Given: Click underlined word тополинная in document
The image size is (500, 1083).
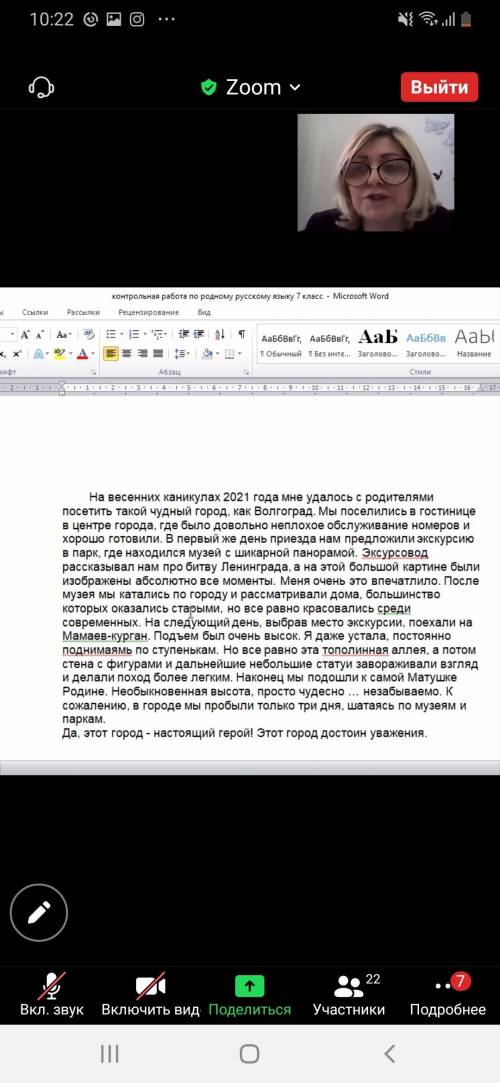Looking at the screenshot, I should point(355,650).
